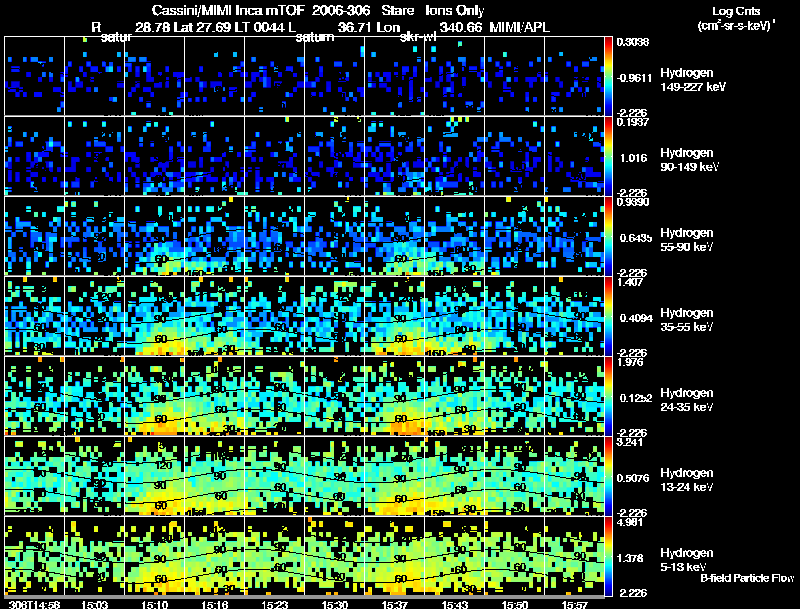The width and height of the screenshot is (800, 609).
Task: Select the 0.5076 colorbar value
Action: coord(633,478)
